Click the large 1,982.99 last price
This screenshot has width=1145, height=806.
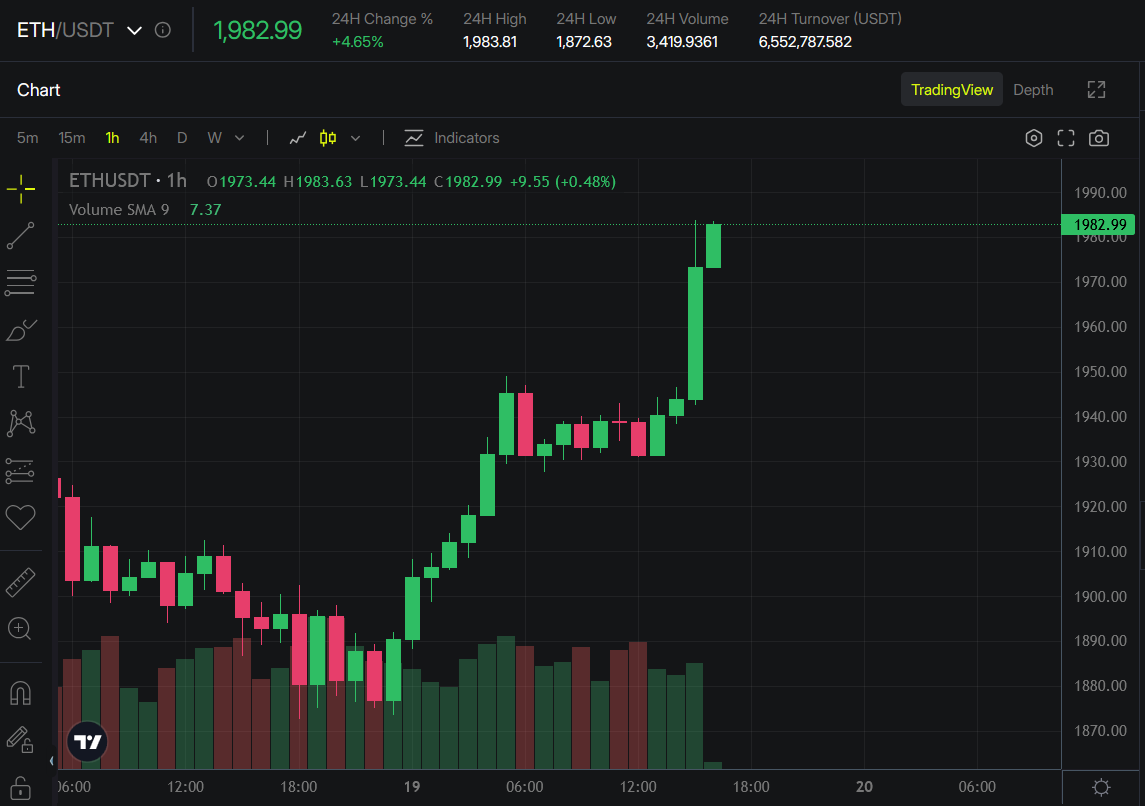pyautogui.click(x=257, y=30)
